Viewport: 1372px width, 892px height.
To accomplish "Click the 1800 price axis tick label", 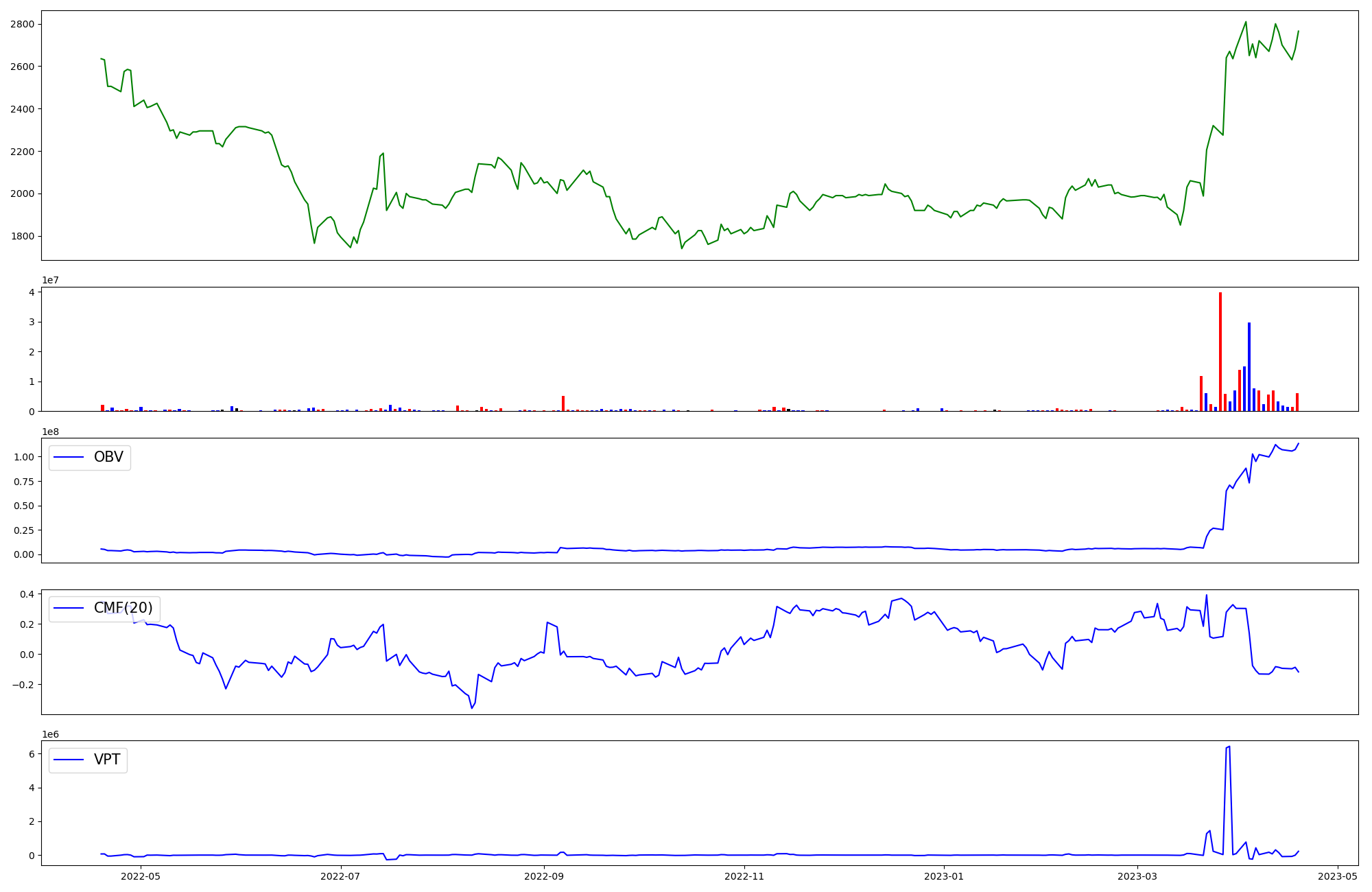I will pyautogui.click(x=23, y=236).
